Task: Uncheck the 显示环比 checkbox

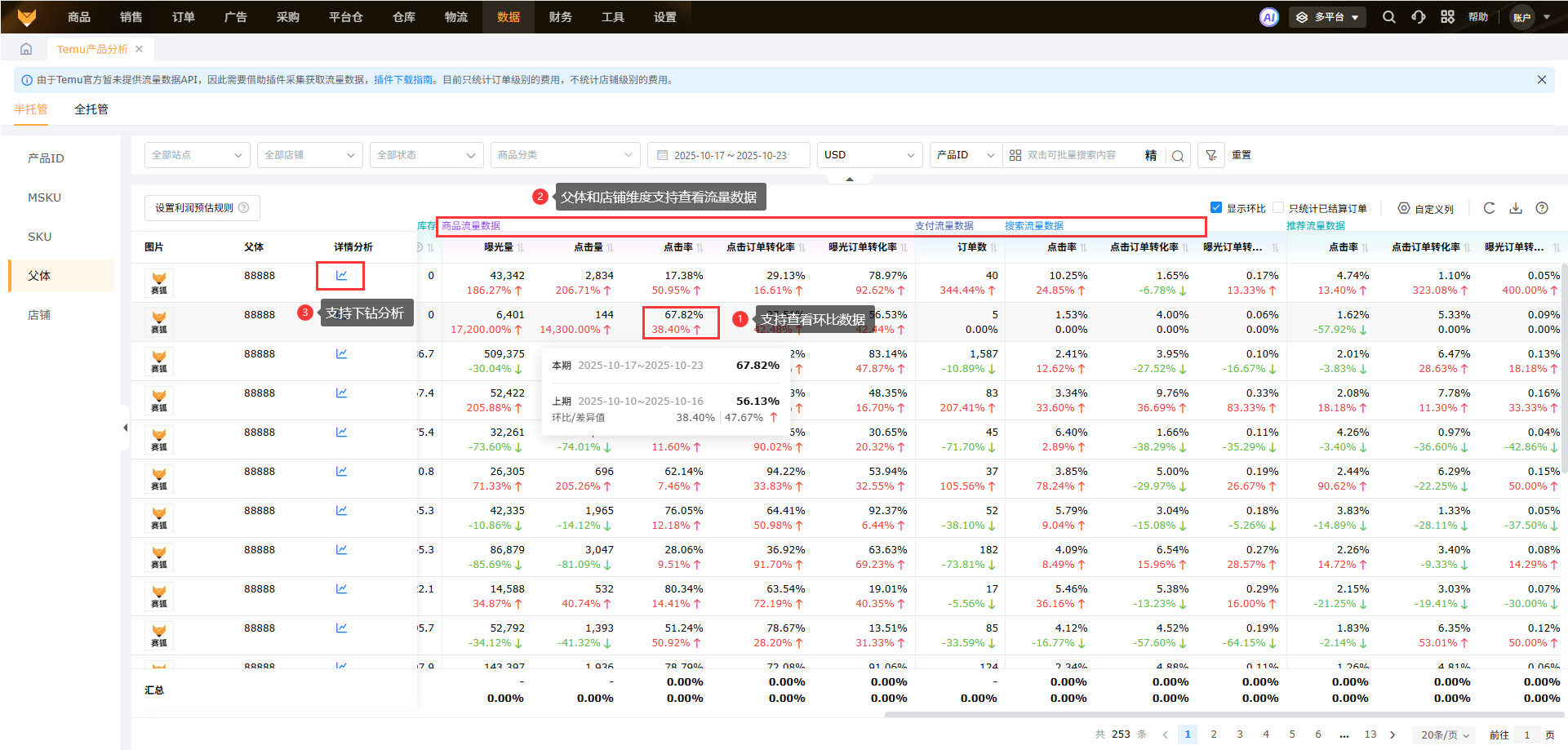Action: tap(1216, 208)
